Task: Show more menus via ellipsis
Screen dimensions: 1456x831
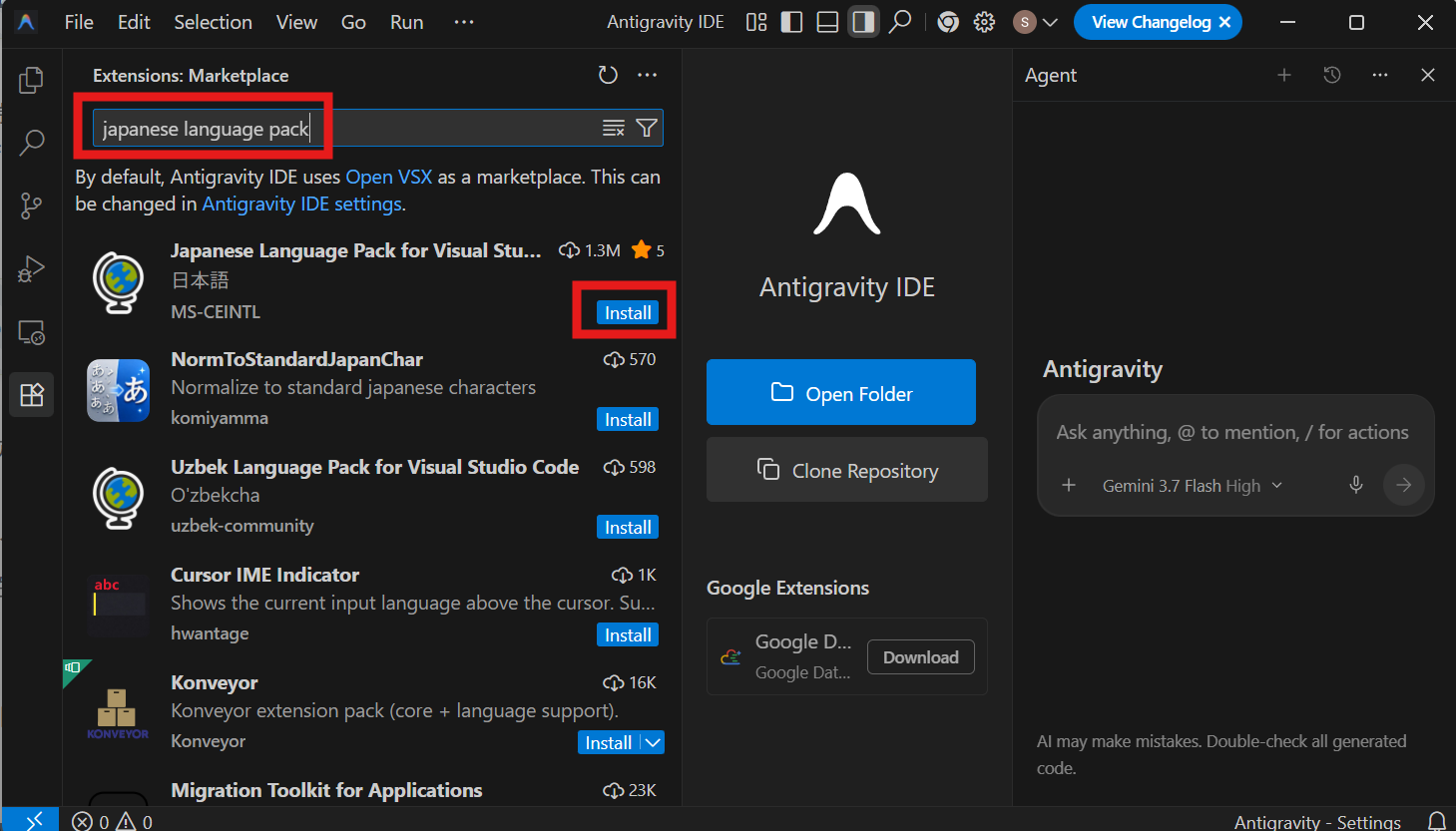Action: (464, 22)
